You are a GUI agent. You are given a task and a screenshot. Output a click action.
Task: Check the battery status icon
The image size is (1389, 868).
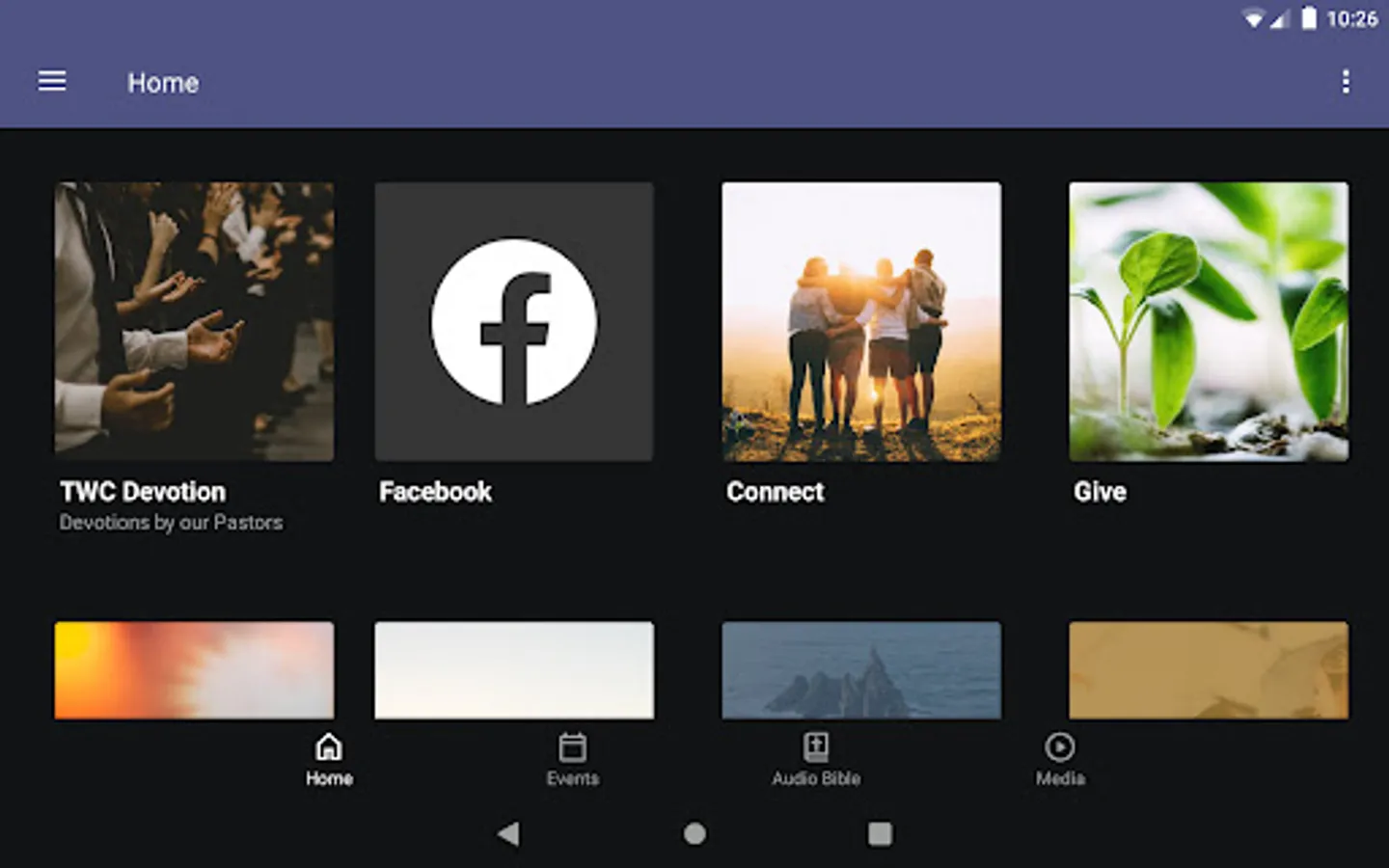tap(1308, 18)
